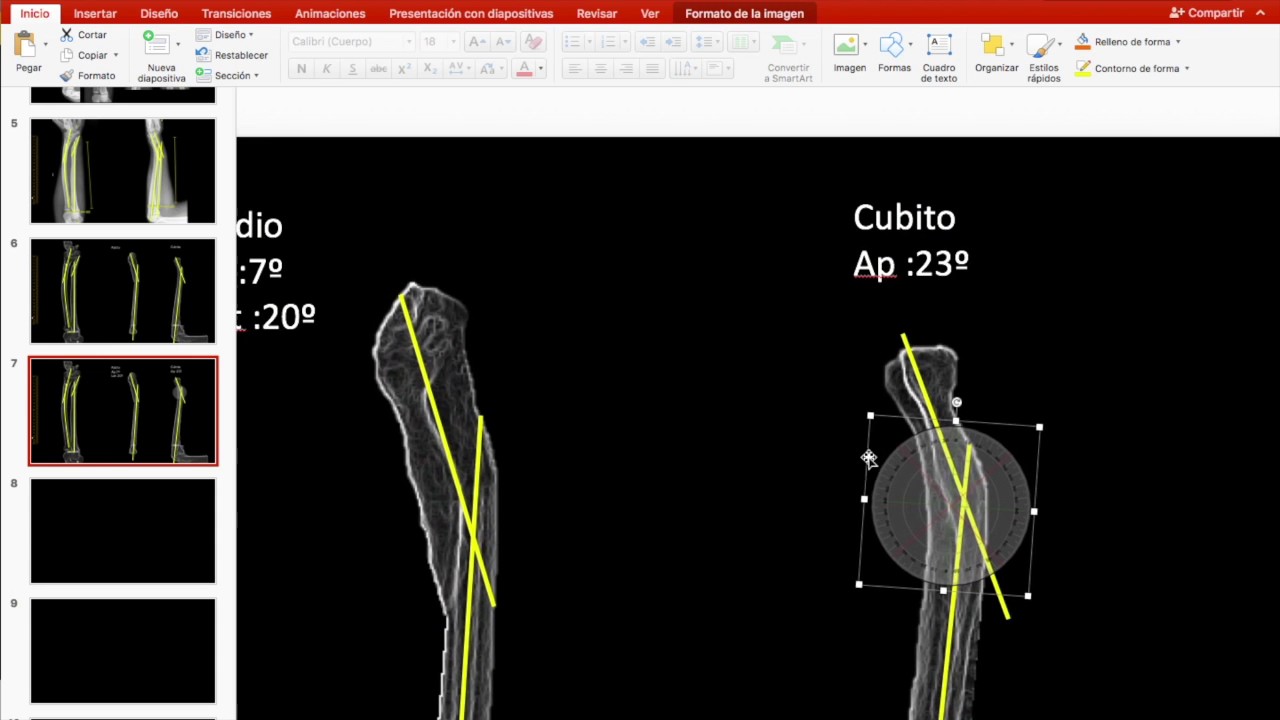This screenshot has height=720, width=1280.
Task: Open the character spacing AV dropdown
Action: pos(460,69)
